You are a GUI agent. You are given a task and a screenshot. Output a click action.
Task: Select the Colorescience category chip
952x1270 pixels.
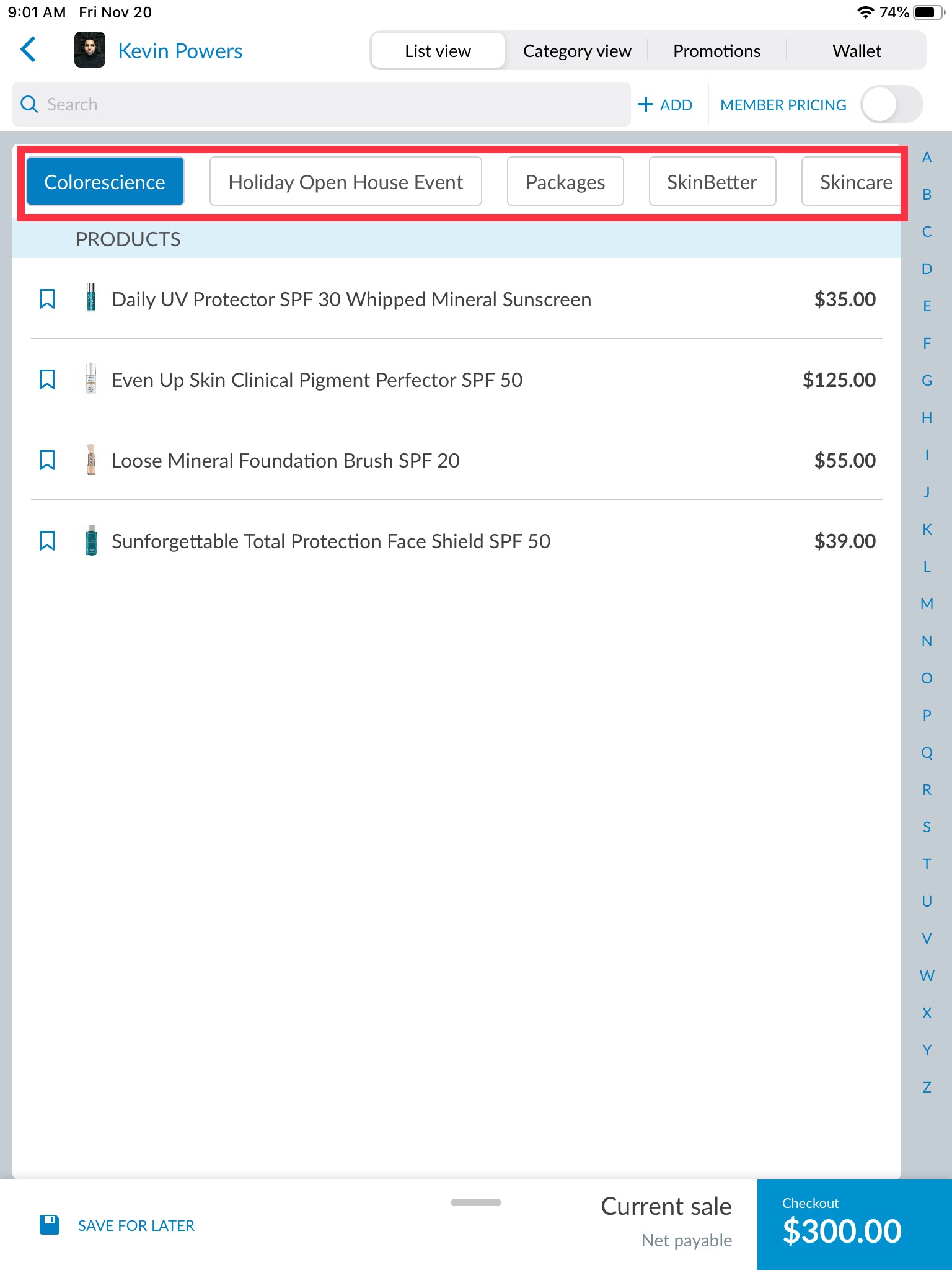(105, 182)
